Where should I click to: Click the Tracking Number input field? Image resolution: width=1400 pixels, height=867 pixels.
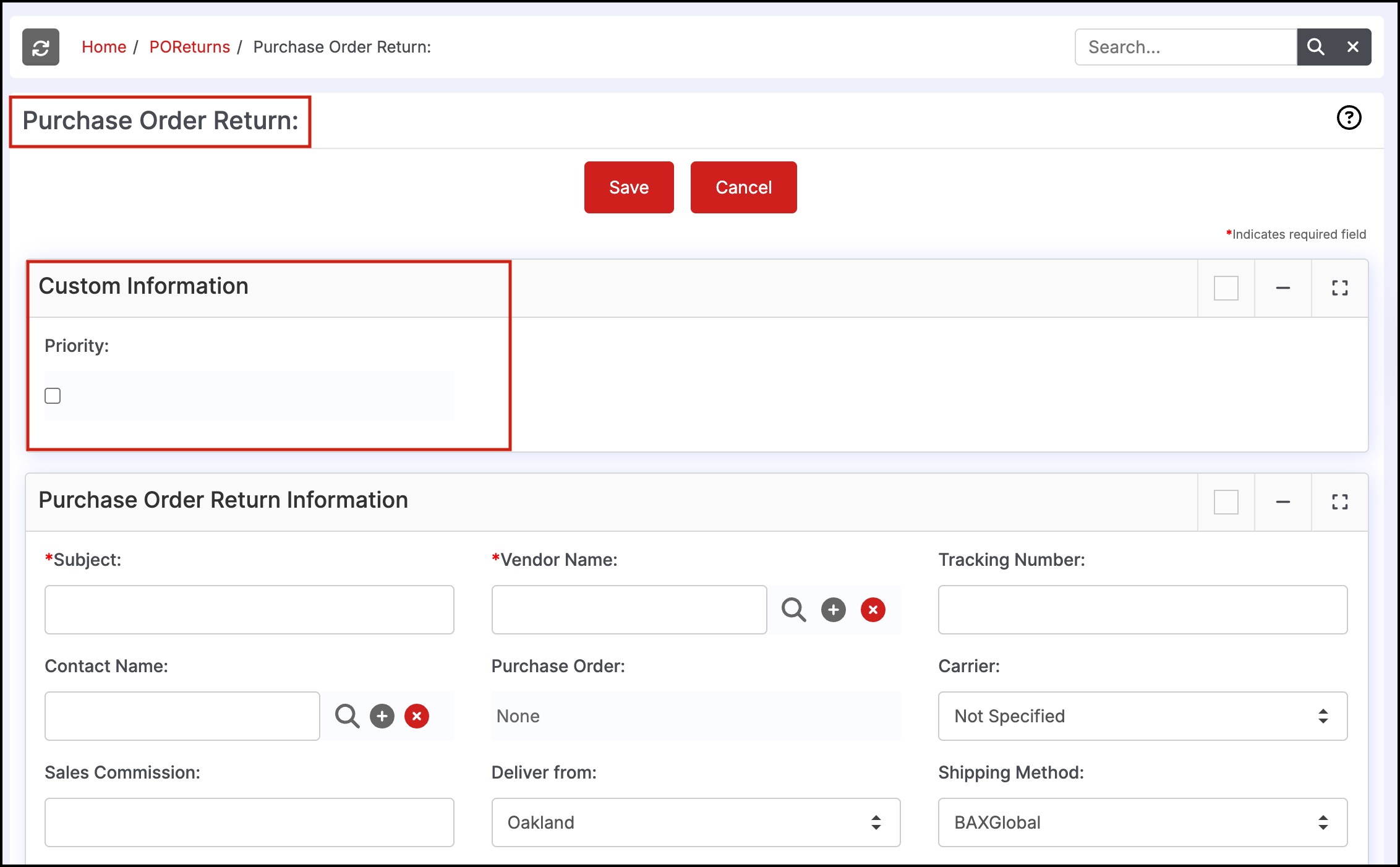[1143, 610]
